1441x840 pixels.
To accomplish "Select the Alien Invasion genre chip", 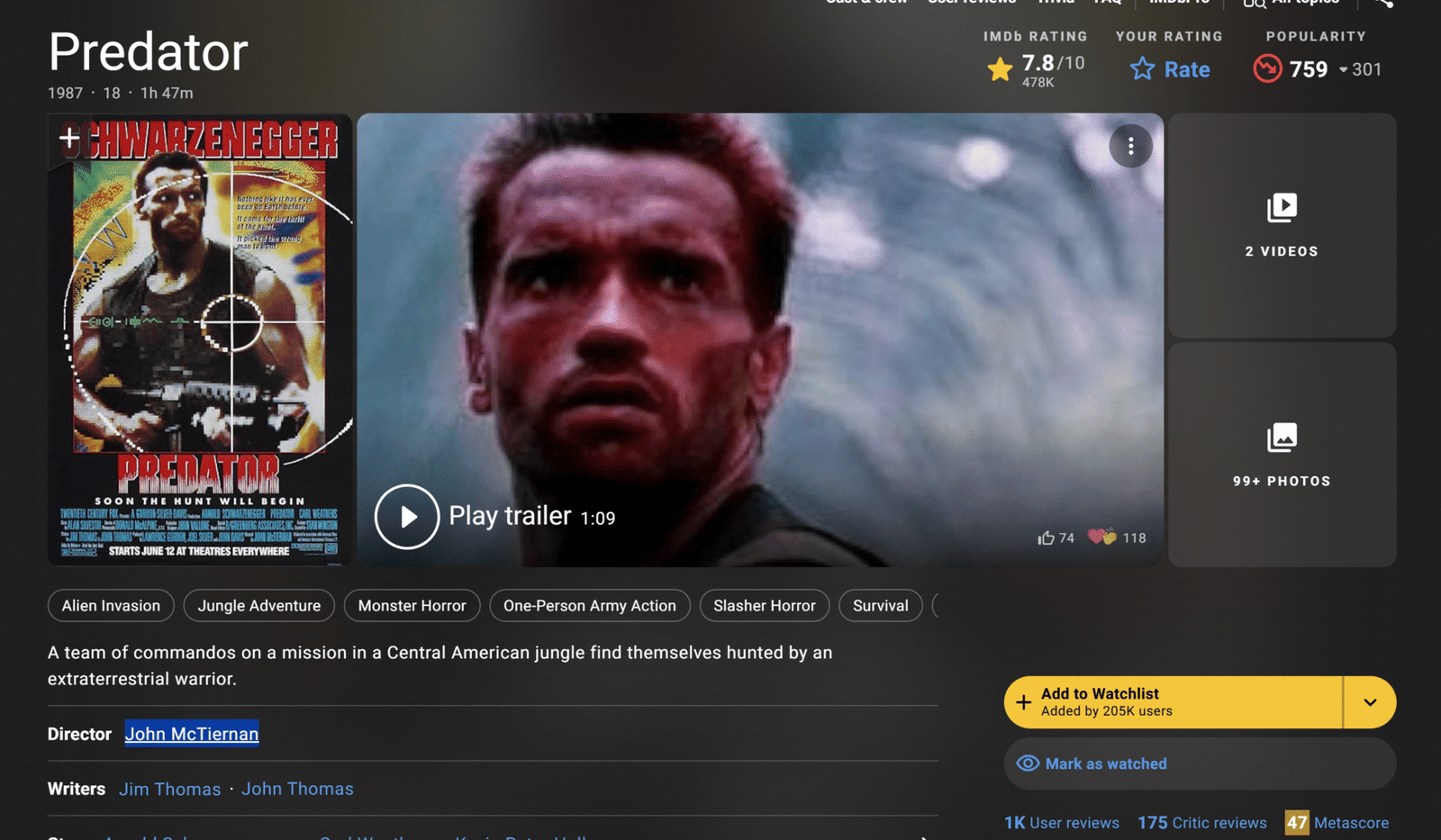I will point(111,606).
